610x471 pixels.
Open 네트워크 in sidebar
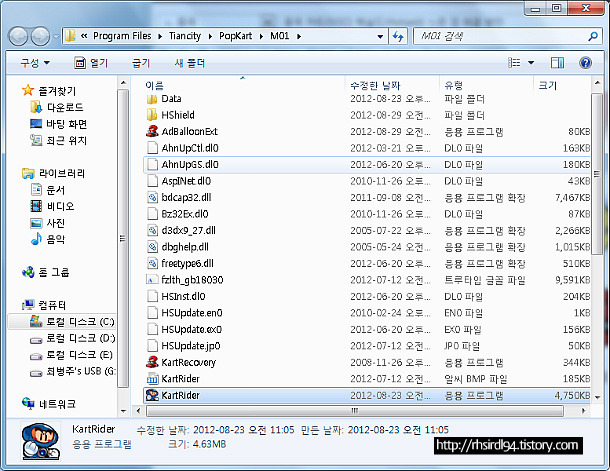[49, 404]
